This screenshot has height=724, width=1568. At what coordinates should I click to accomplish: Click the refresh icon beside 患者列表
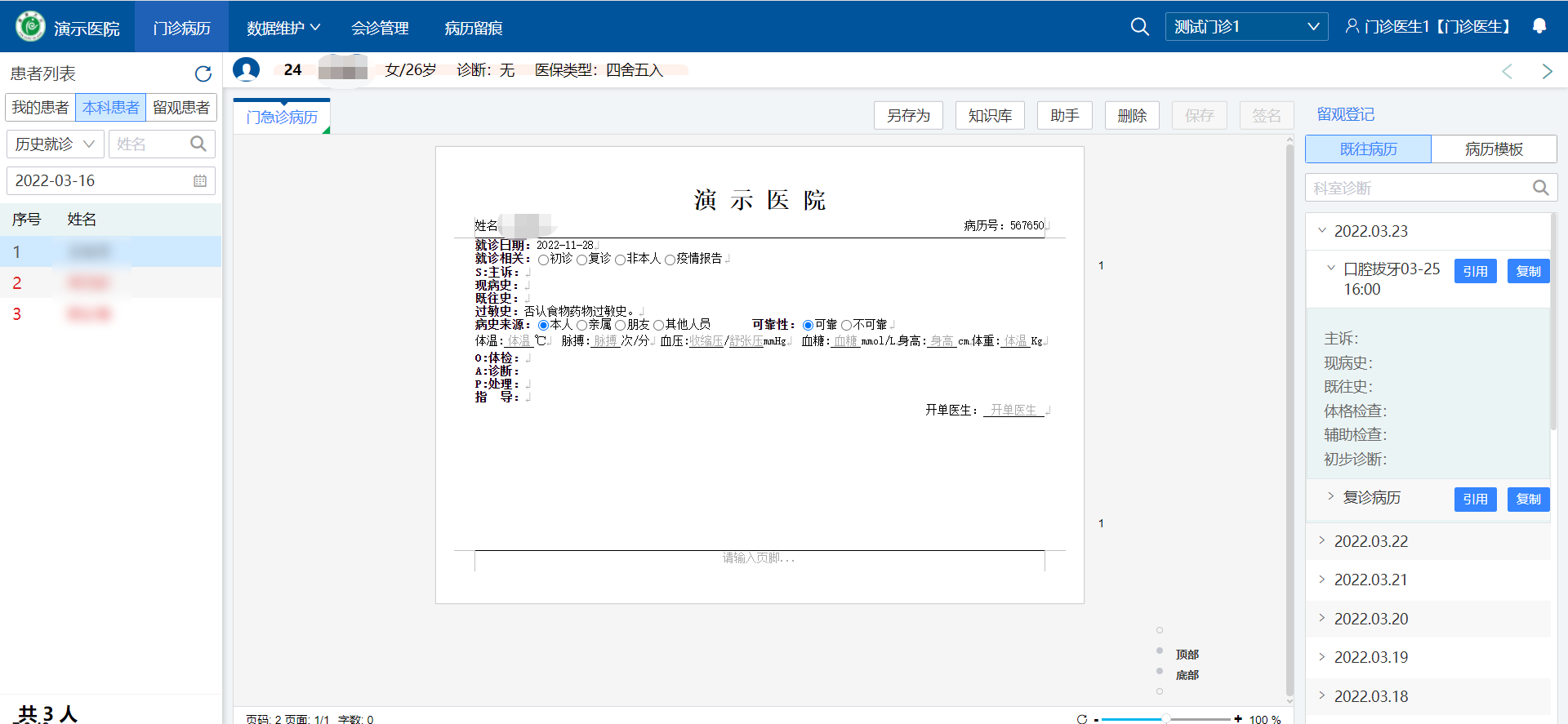(x=203, y=74)
